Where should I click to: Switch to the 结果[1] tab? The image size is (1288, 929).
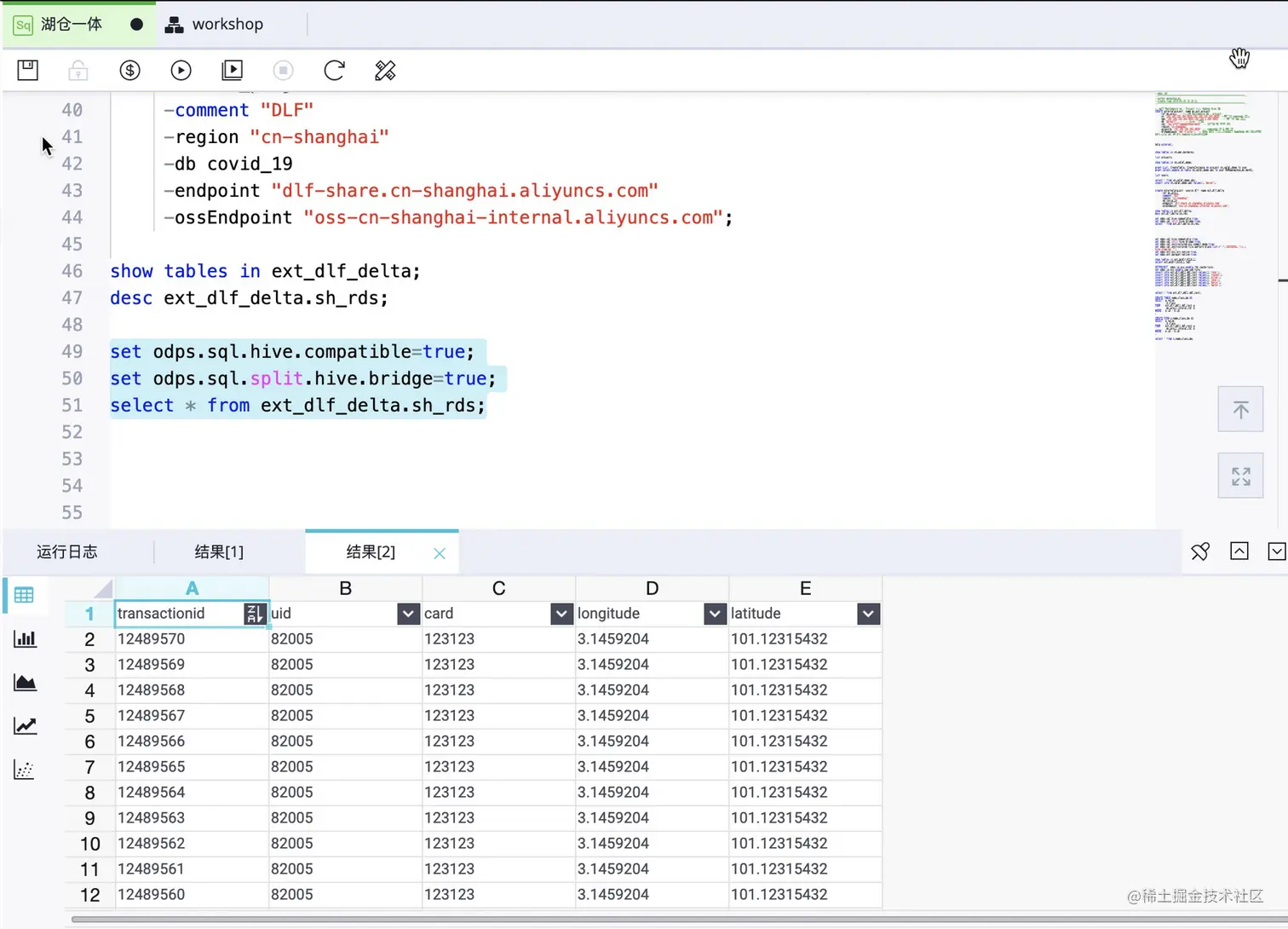tap(219, 551)
